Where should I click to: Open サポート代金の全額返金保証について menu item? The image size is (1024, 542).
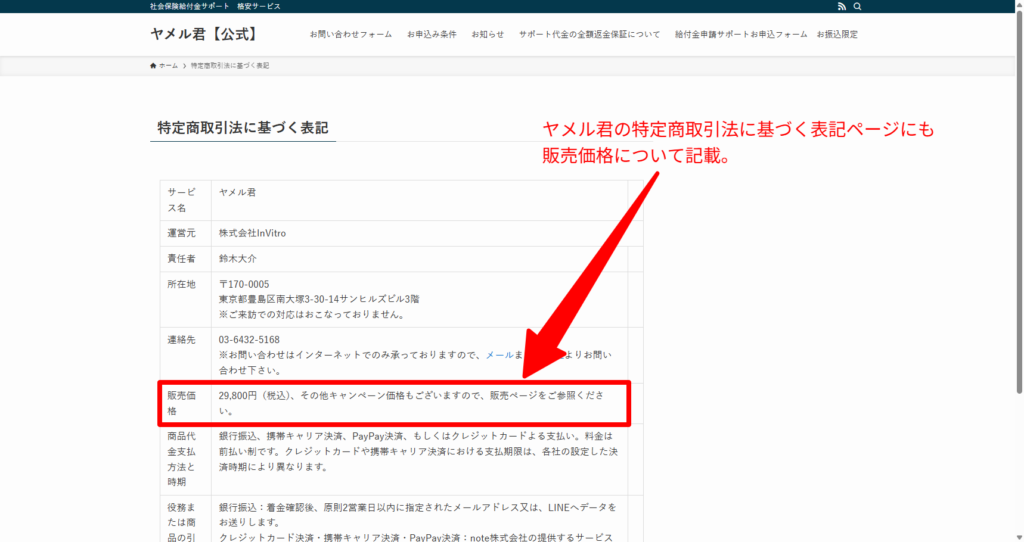coord(589,35)
